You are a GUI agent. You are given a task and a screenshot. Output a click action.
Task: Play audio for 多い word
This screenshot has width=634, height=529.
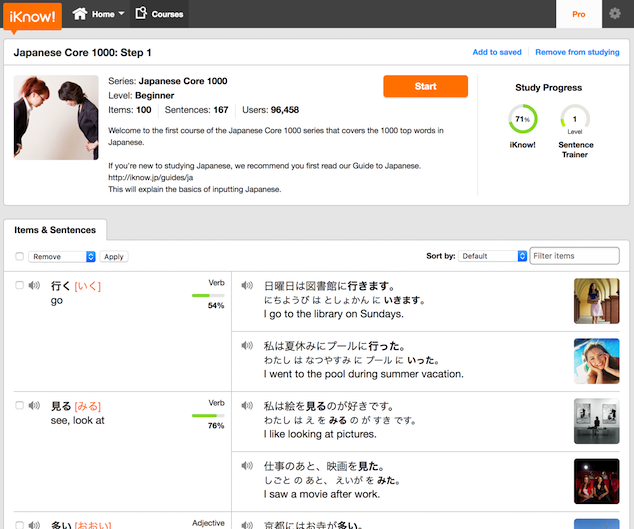[34, 525]
